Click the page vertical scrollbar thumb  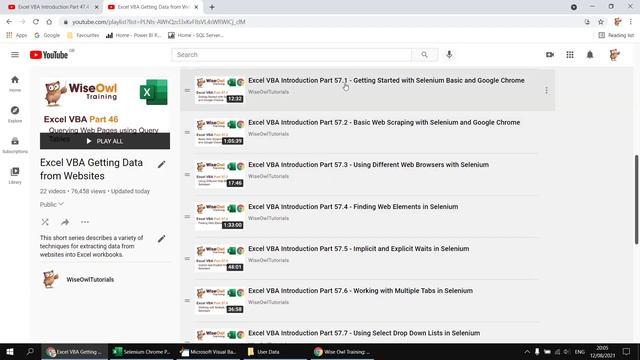pyautogui.click(x=636, y=200)
